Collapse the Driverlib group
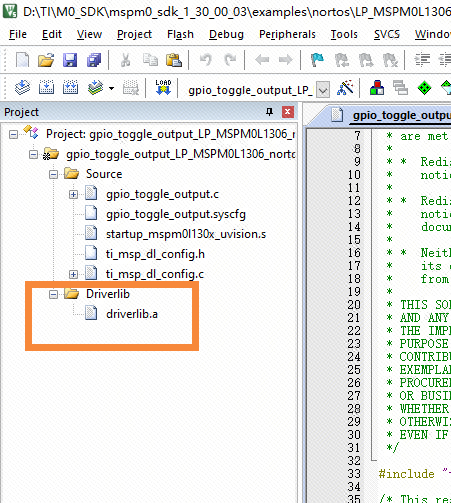This screenshot has height=503, width=451. coord(53,294)
